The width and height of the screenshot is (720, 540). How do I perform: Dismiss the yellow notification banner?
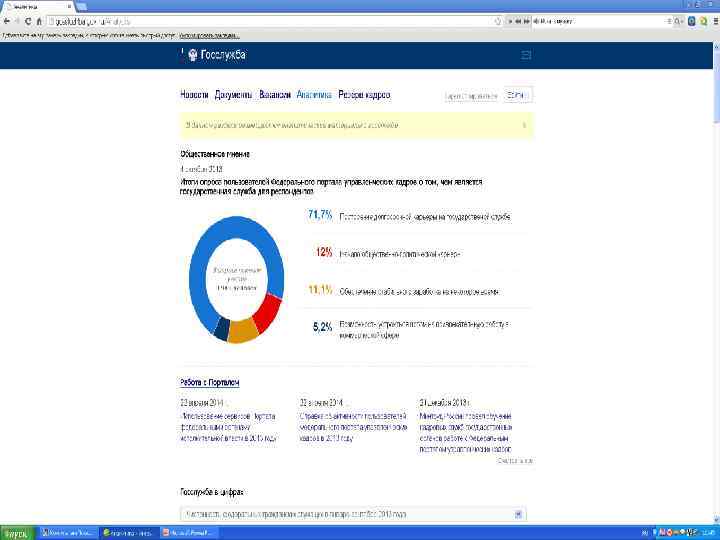tap(524, 125)
